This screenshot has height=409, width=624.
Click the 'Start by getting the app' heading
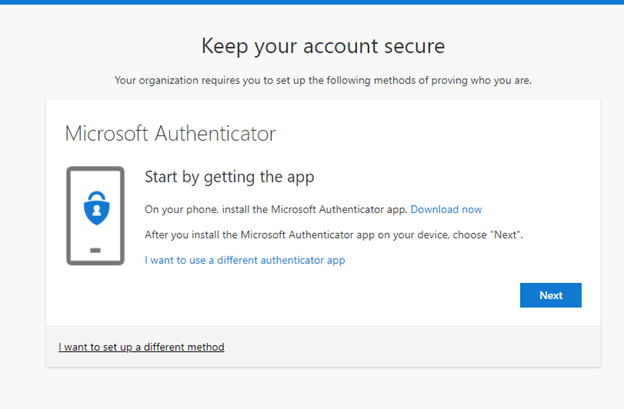tap(229, 177)
